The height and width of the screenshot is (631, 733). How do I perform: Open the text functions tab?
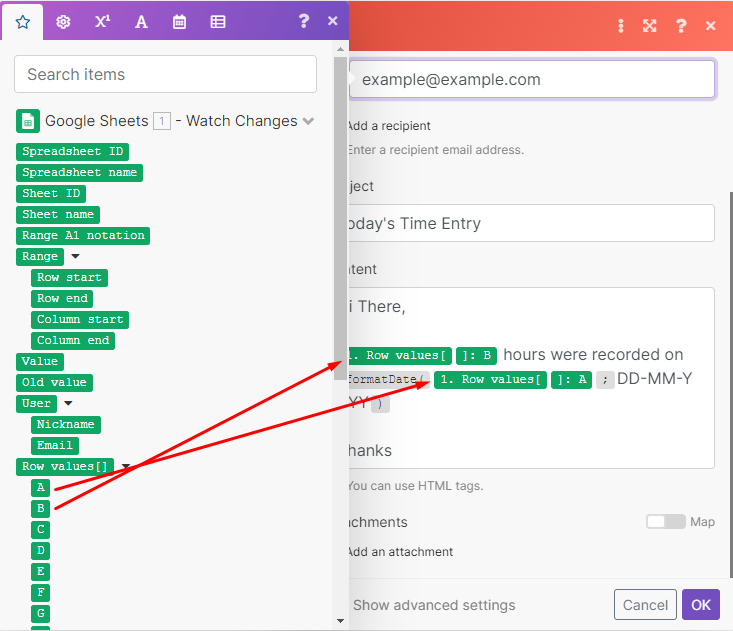tap(141, 22)
